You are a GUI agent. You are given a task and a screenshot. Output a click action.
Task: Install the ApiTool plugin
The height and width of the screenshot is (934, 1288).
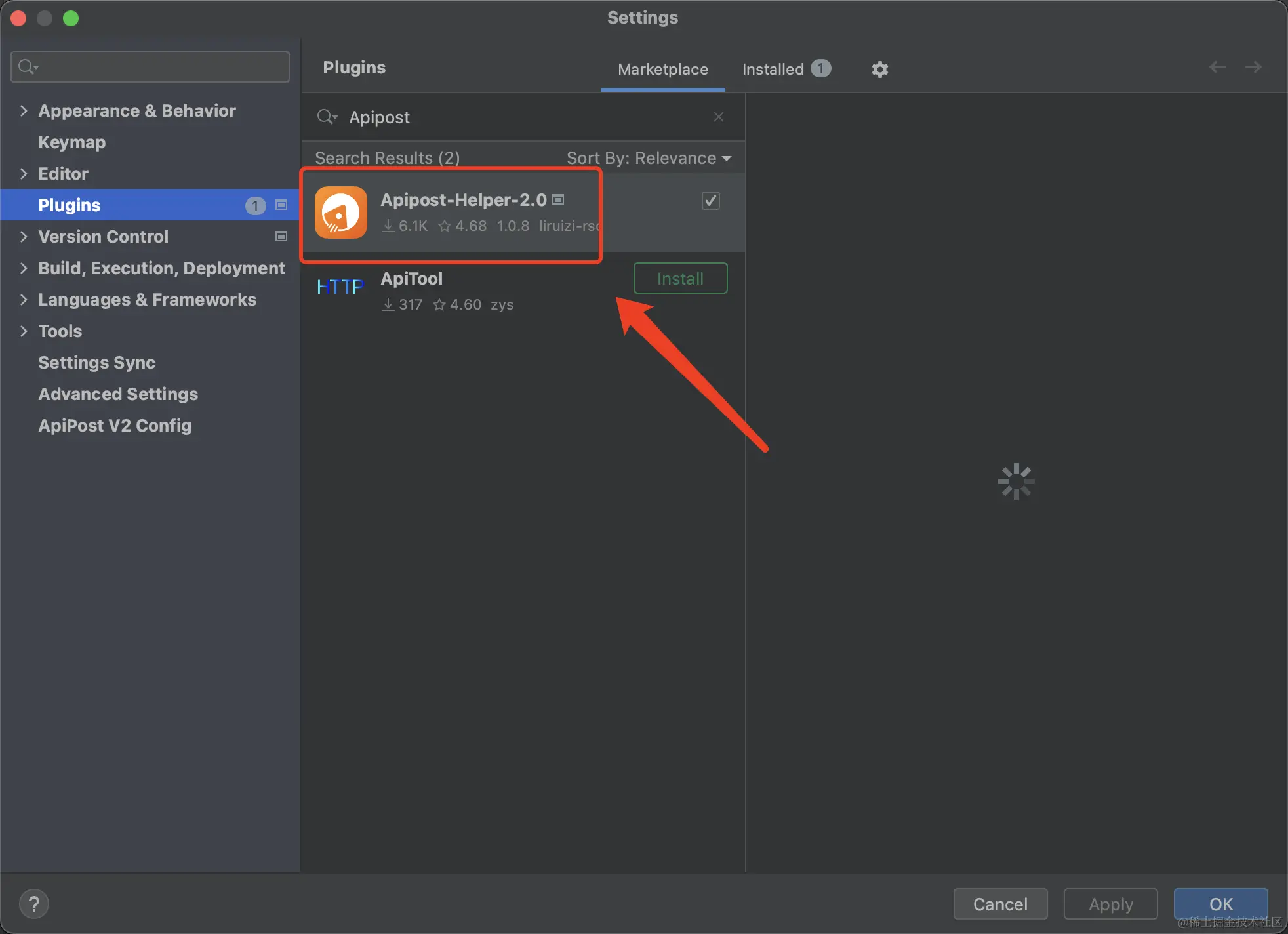[x=680, y=279]
